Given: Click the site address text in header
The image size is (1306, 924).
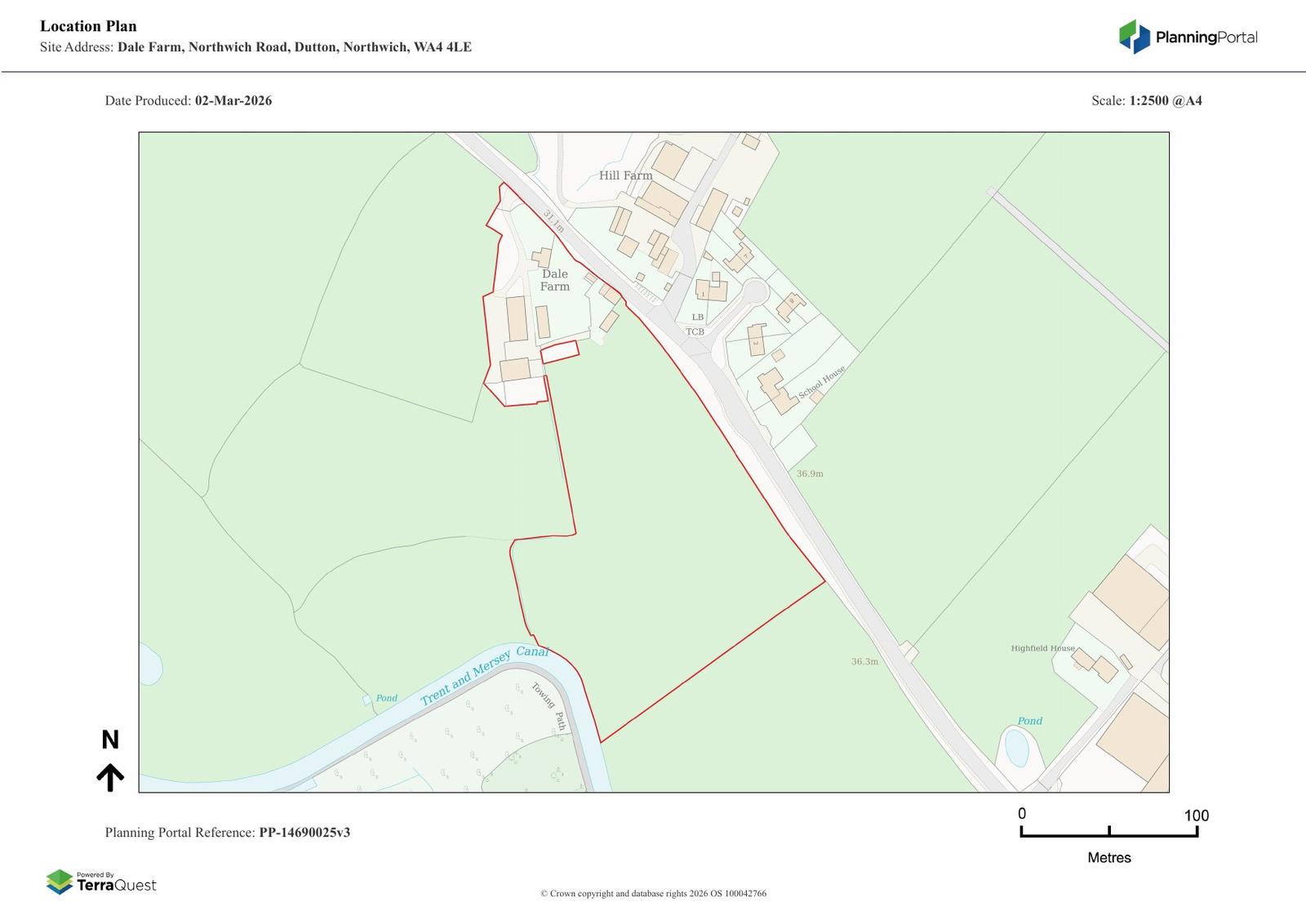Looking at the screenshot, I should click(294, 47).
